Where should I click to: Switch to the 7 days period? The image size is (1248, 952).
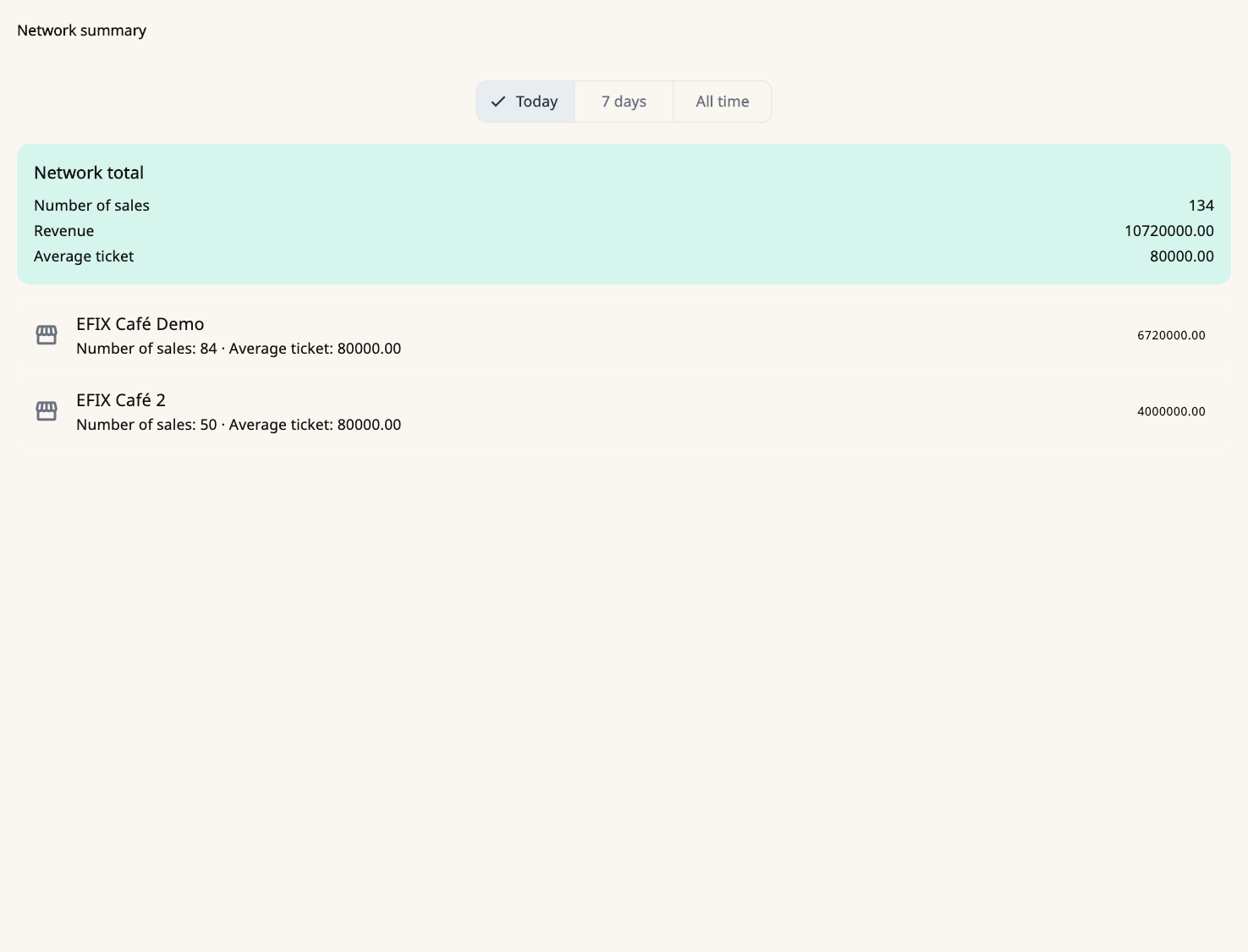coord(624,102)
